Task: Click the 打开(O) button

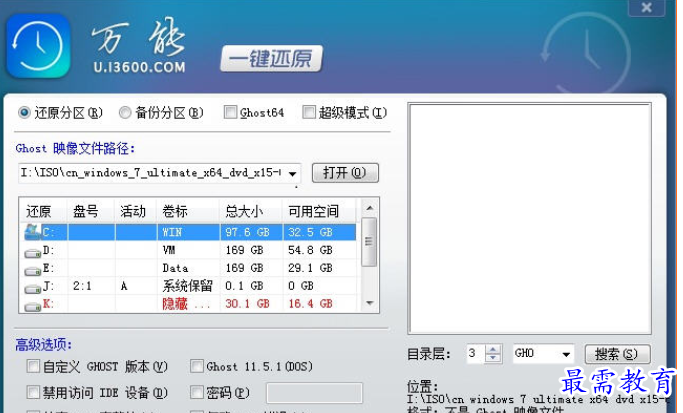Action: pyautogui.click(x=345, y=173)
